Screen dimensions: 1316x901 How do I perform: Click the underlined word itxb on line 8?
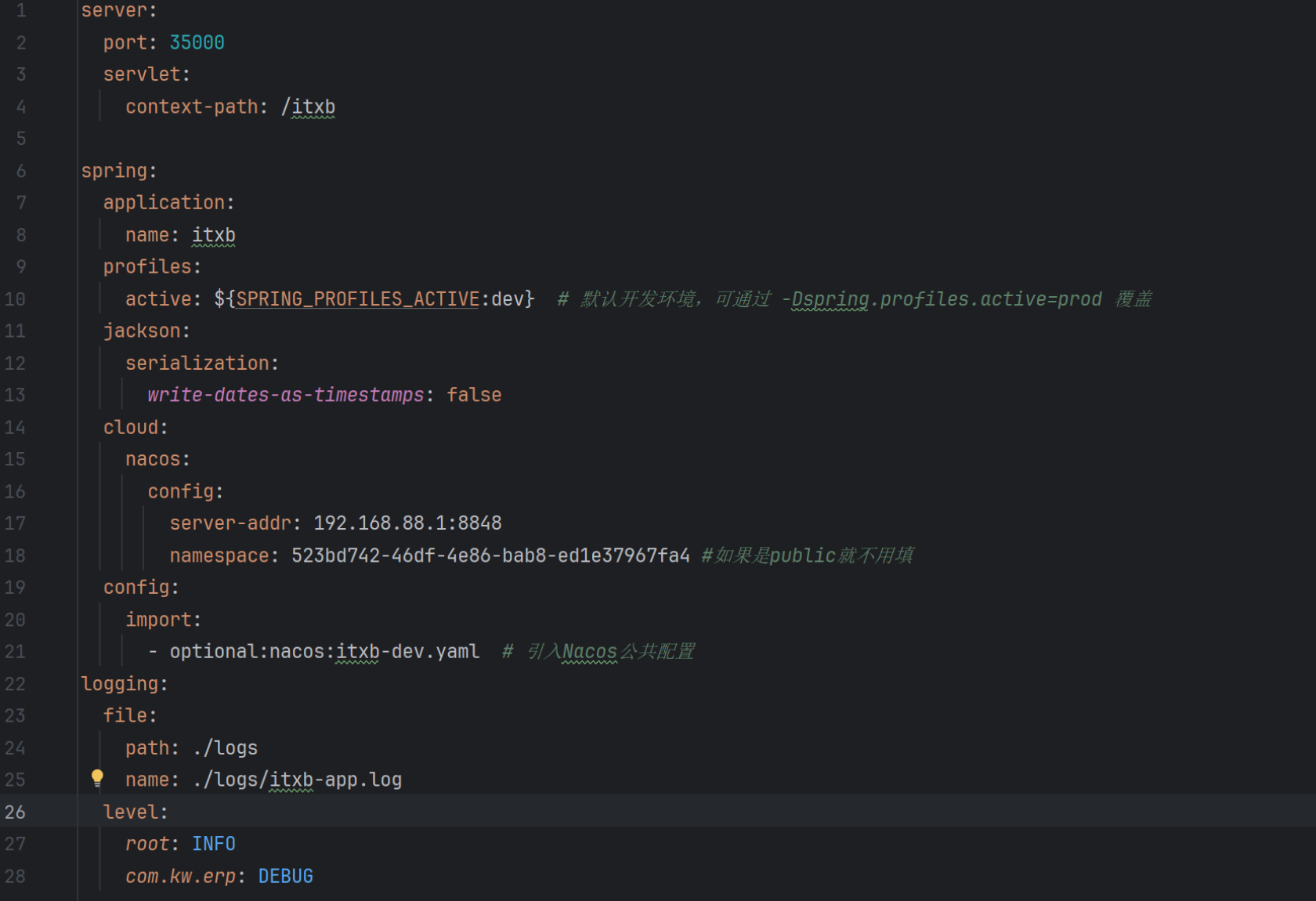click(213, 234)
